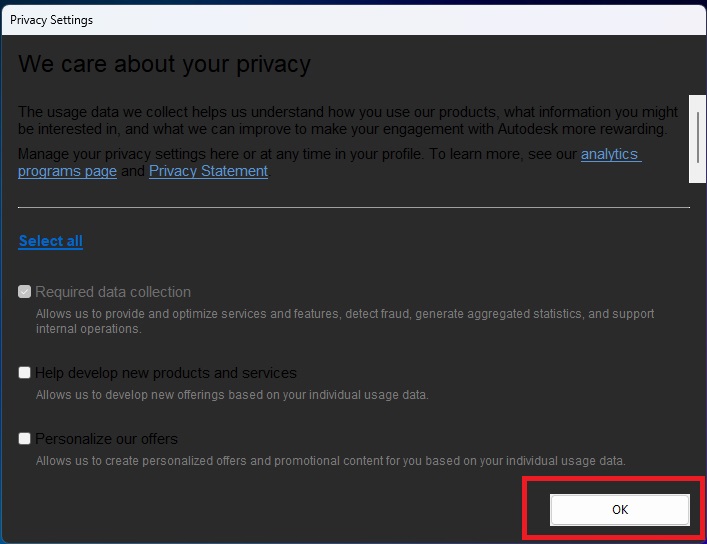Click the greyed Required data collection checkbox
Image resolution: width=707 pixels, height=544 pixels.
(25, 292)
